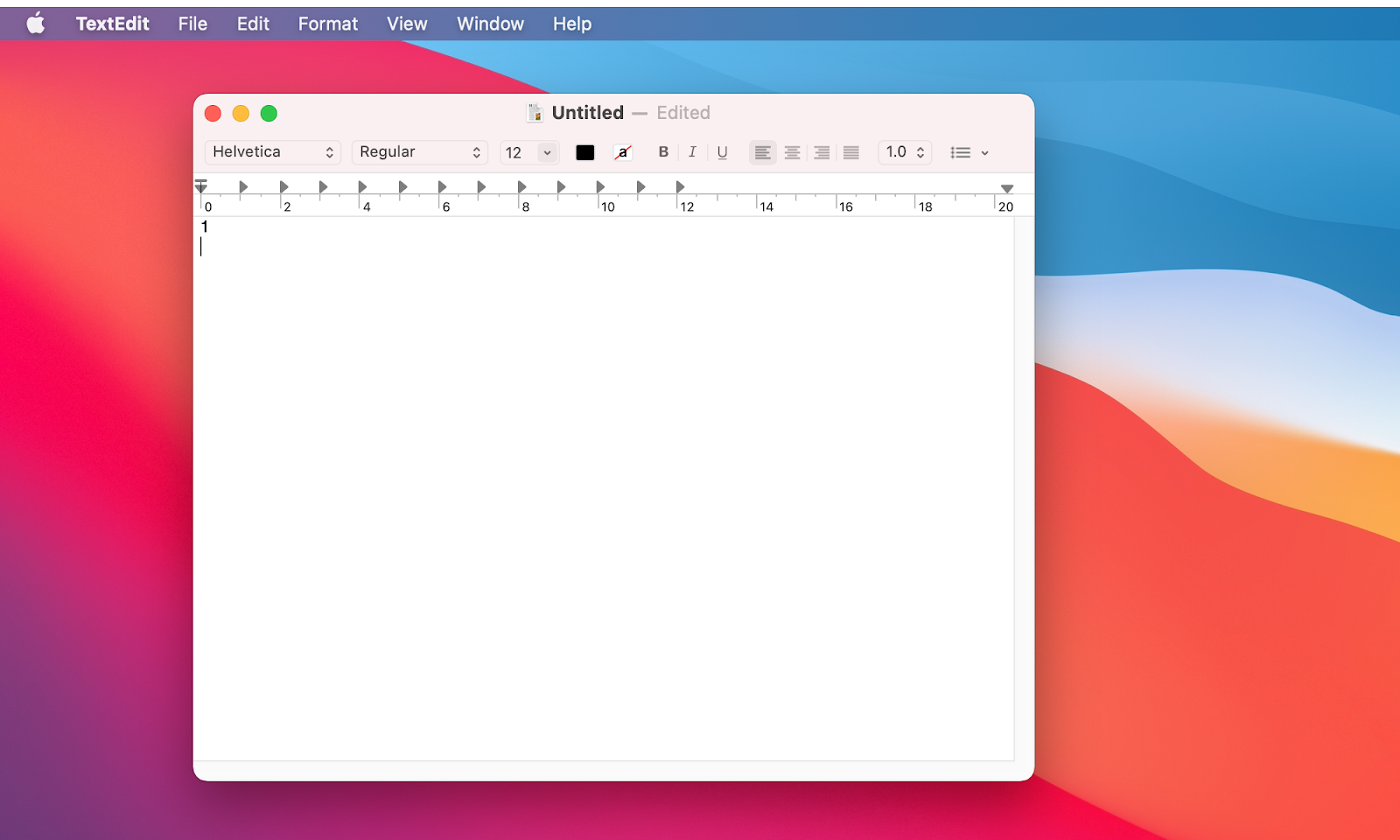Image resolution: width=1400 pixels, height=840 pixels.
Task: Open the TextEdit application menu
Action: pos(113,24)
